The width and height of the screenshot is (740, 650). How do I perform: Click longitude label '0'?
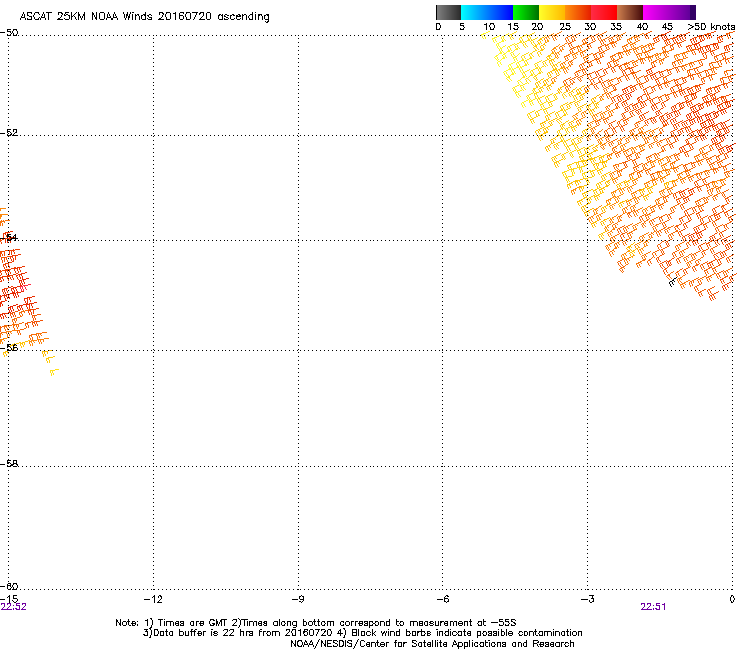[732, 599]
